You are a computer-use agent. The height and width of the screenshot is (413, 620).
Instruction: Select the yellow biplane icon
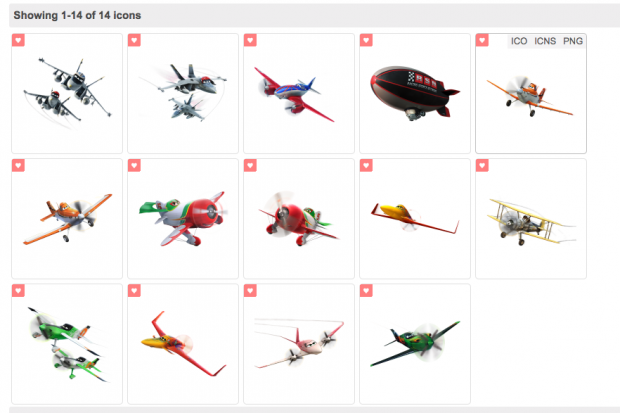531,219
